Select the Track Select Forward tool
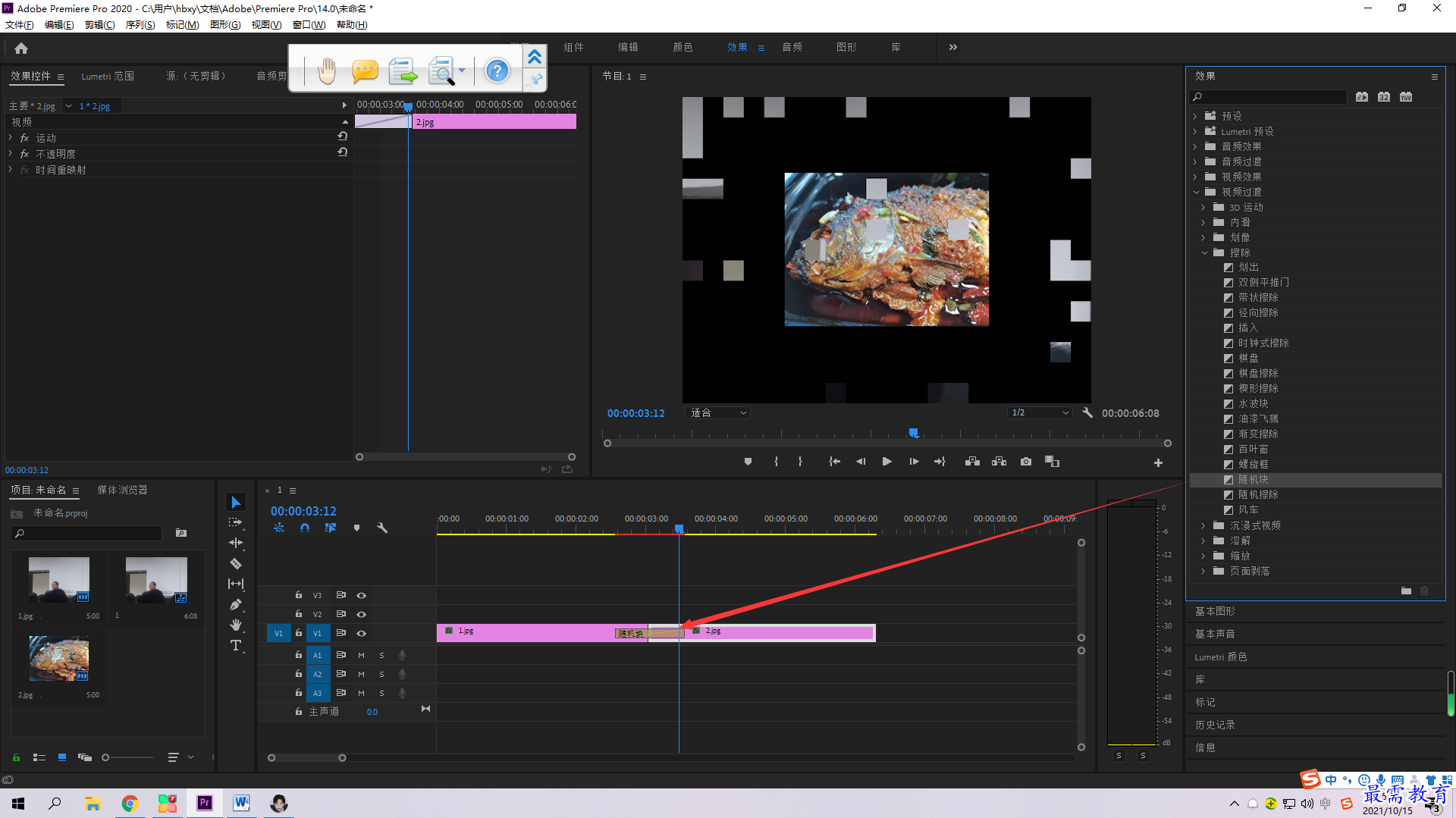Image resolution: width=1456 pixels, height=818 pixels. [x=236, y=522]
